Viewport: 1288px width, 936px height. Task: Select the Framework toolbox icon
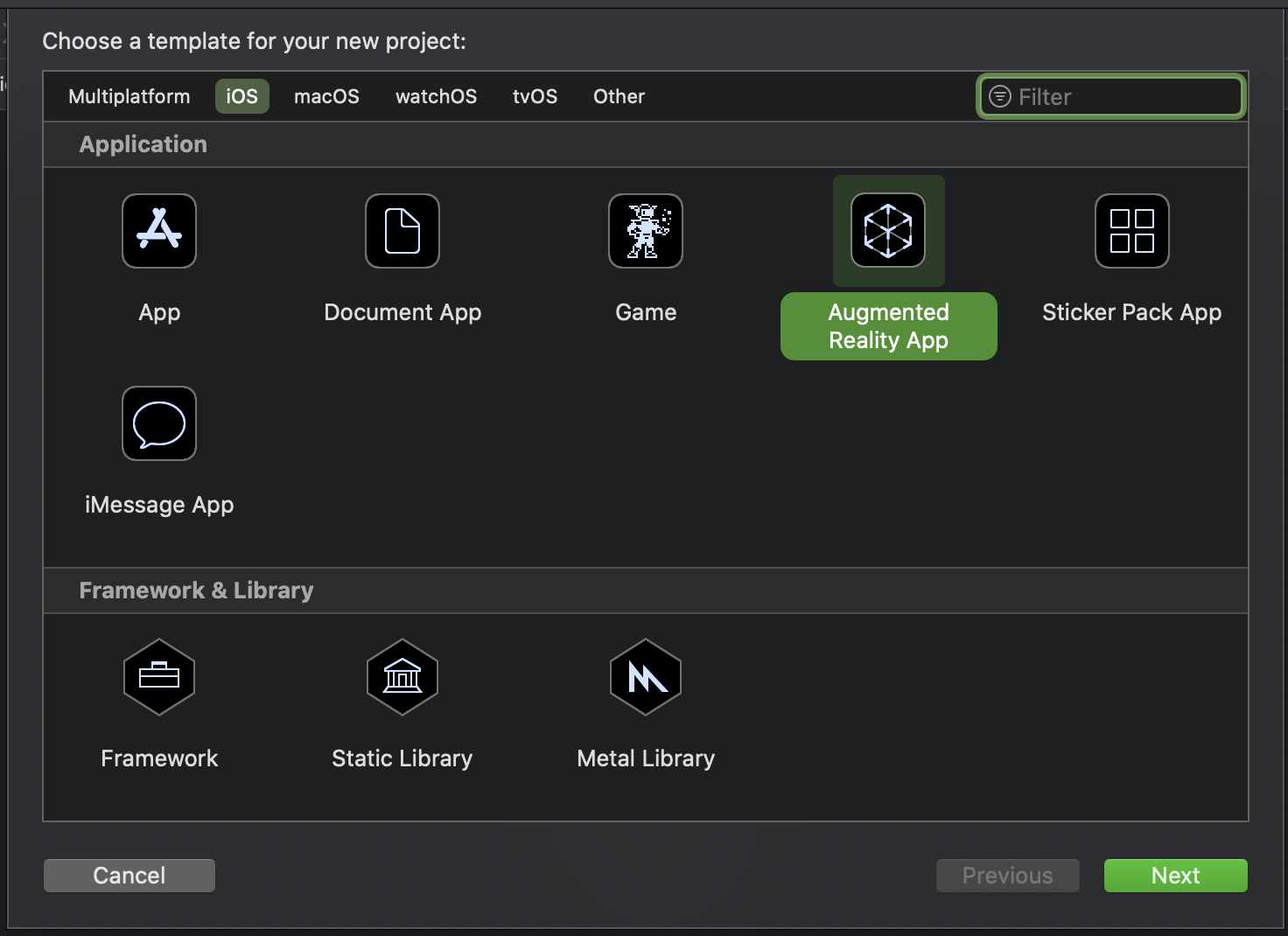coord(159,677)
